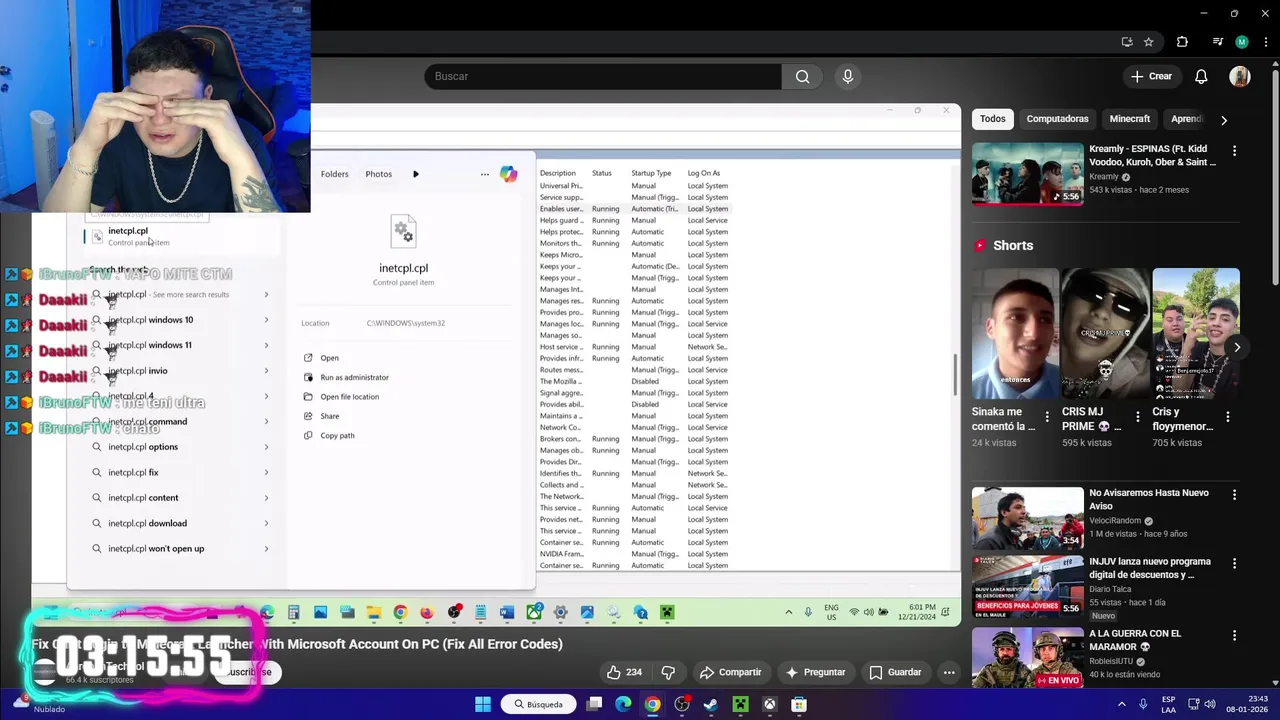
Task: Click the Chrome install app icon
Action: point(1127,42)
